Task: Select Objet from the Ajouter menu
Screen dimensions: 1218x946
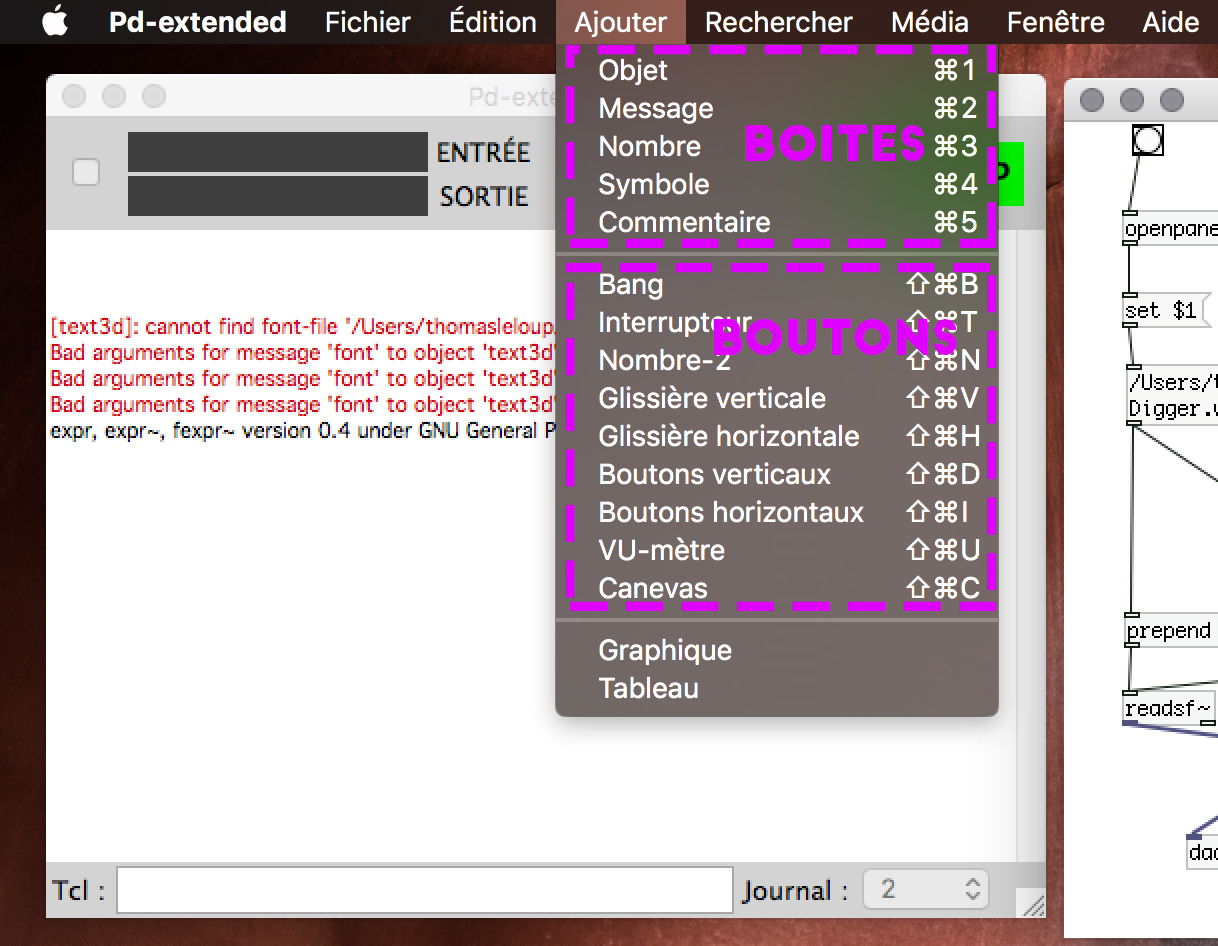Action: [633, 70]
